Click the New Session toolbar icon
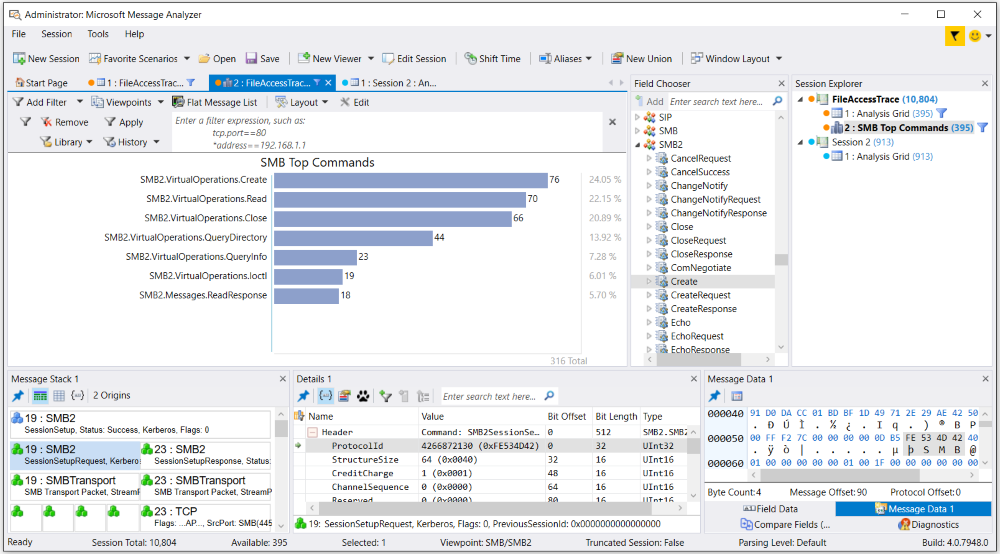This screenshot has height=554, width=1000. click(46, 59)
